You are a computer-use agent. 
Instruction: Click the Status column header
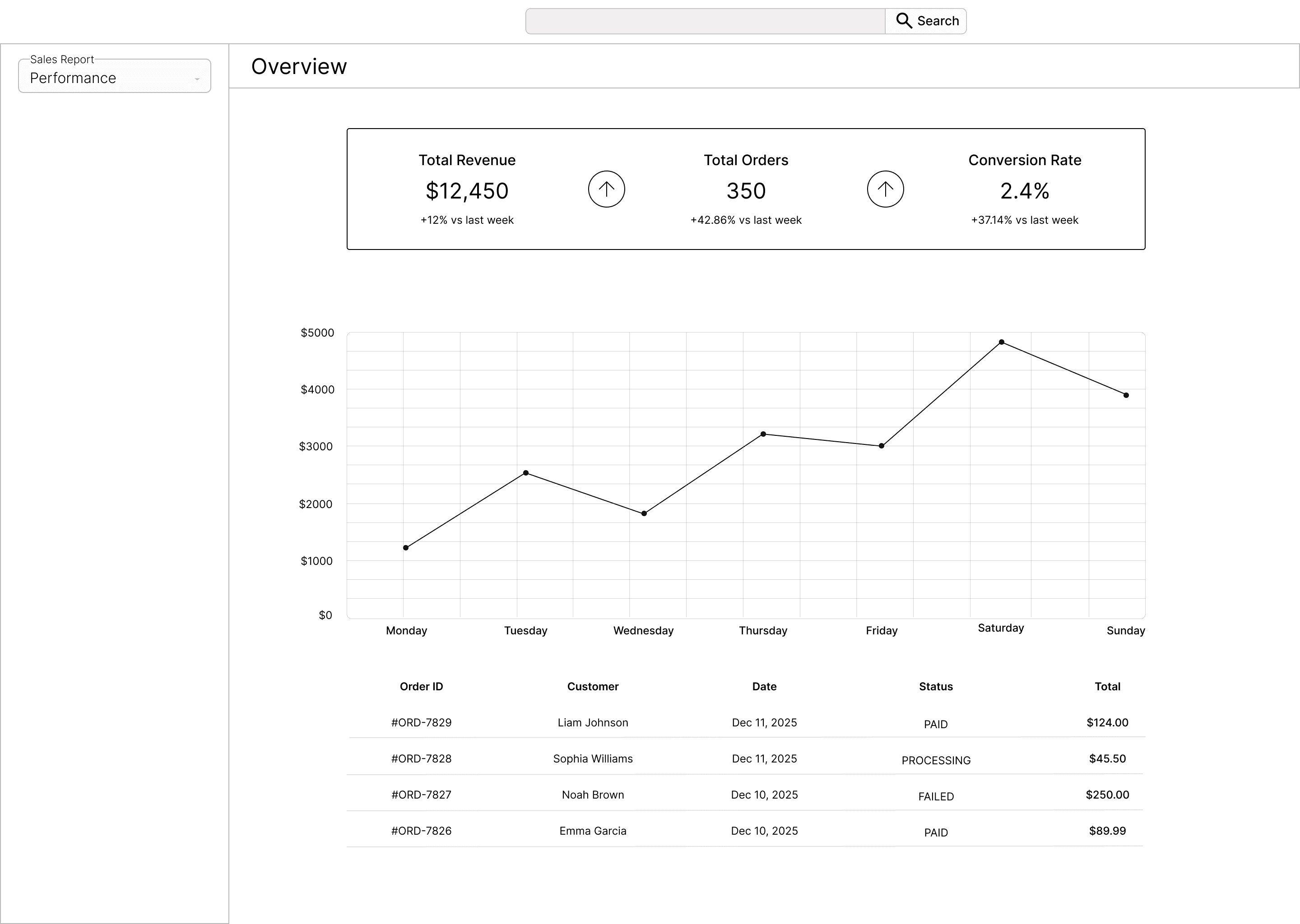click(935, 686)
